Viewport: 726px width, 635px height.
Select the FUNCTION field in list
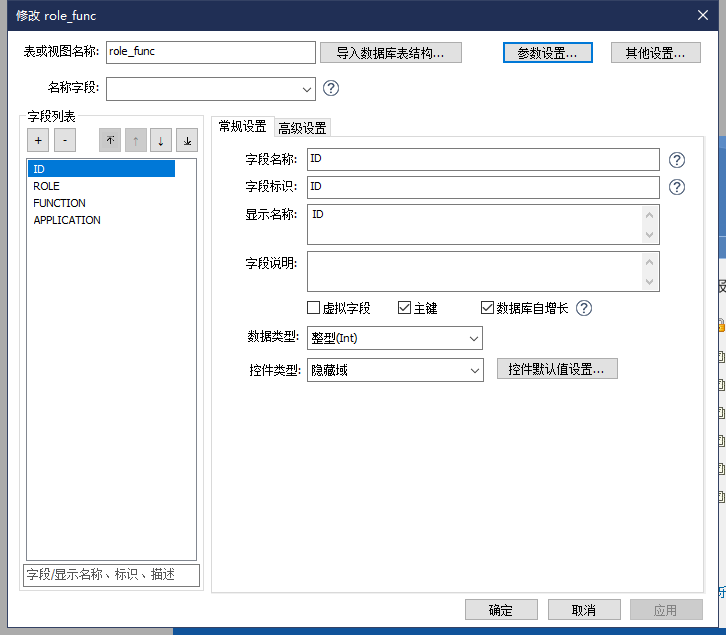pos(60,203)
